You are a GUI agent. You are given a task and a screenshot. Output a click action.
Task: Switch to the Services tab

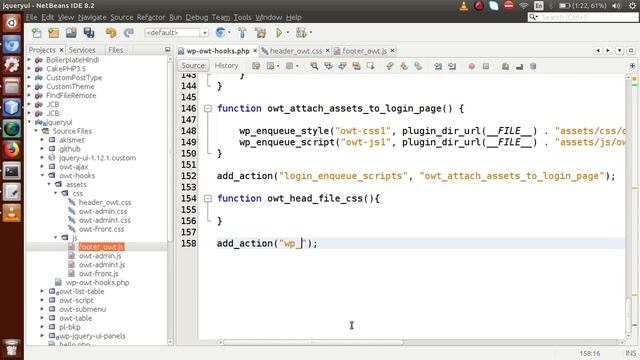point(82,50)
